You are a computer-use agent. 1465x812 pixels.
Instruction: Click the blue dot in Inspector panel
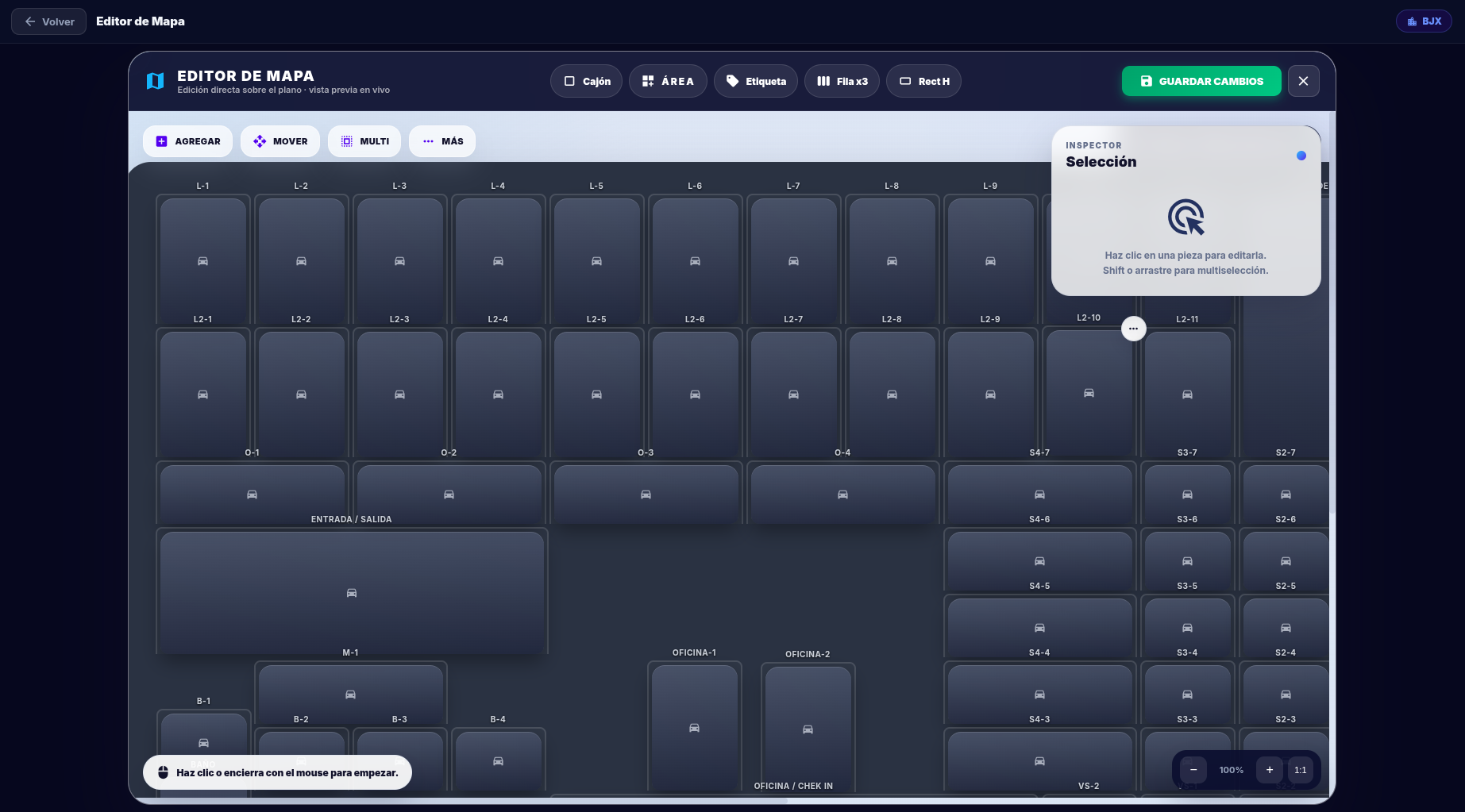point(1301,156)
